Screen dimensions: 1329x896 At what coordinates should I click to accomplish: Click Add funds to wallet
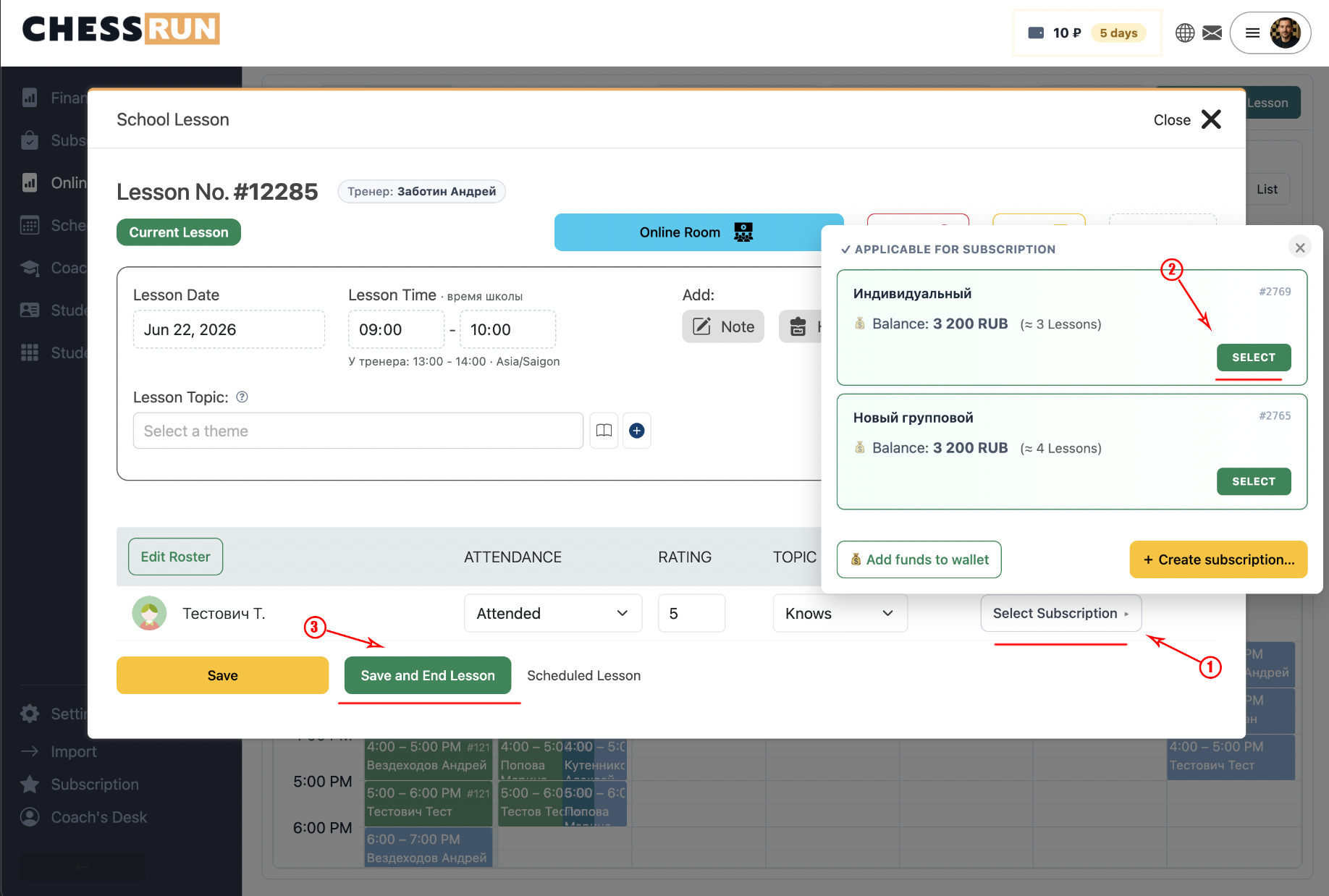click(x=919, y=559)
